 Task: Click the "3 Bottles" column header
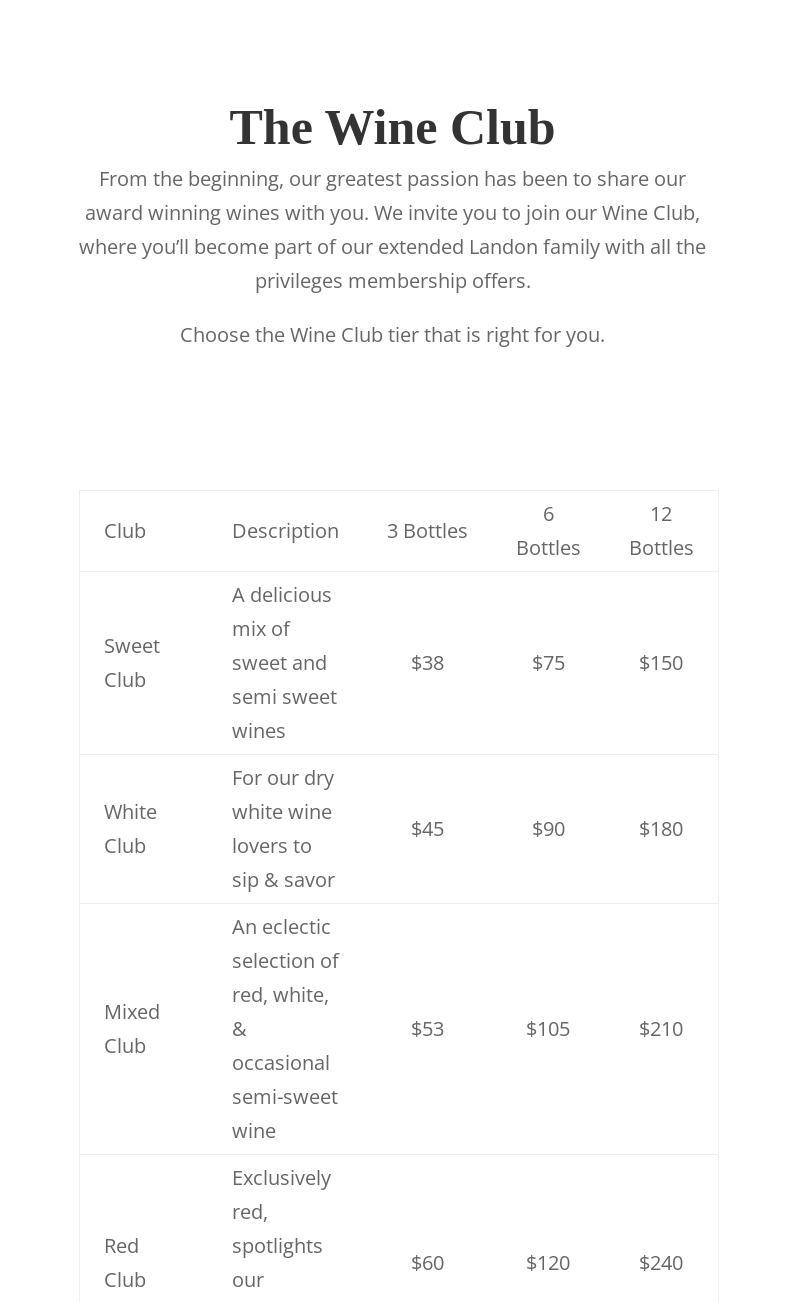pyautogui.click(x=427, y=531)
